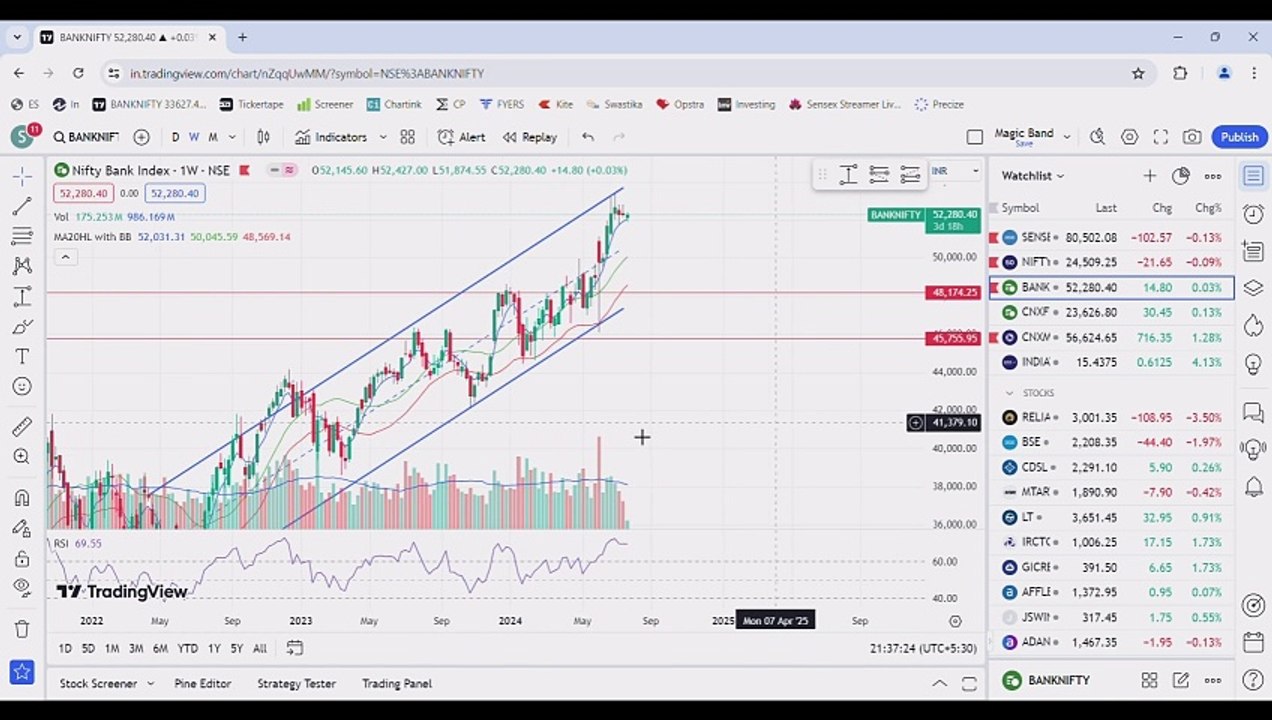Create an Alert
This screenshot has width=1272, height=720.
click(461, 137)
